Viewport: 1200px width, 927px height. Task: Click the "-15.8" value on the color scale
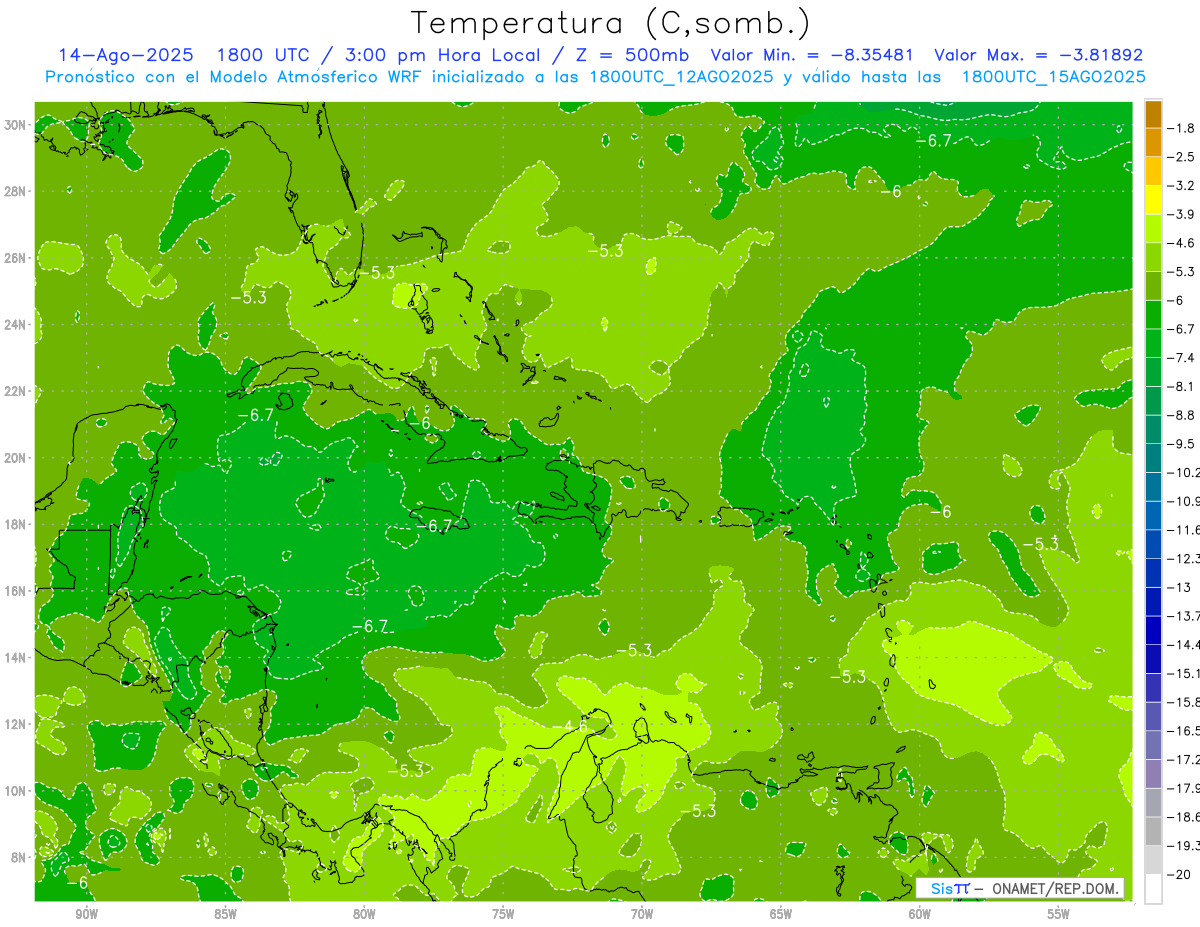(1183, 701)
